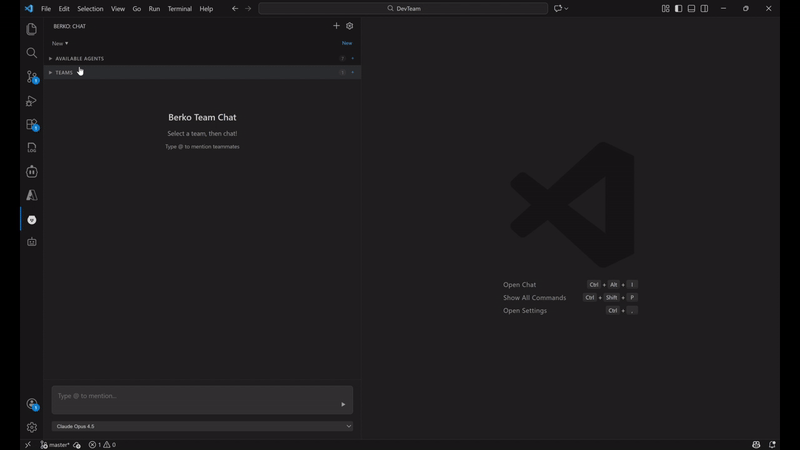Open the Edit menu
The height and width of the screenshot is (450, 800).
click(x=64, y=9)
